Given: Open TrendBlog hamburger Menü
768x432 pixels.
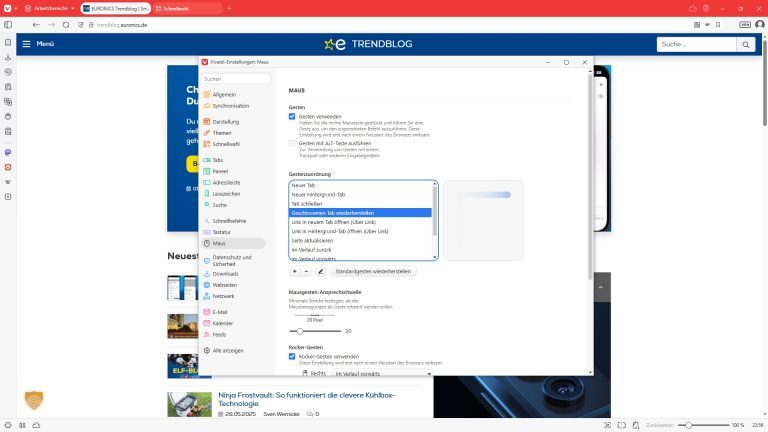Looking at the screenshot, I should [x=38, y=44].
